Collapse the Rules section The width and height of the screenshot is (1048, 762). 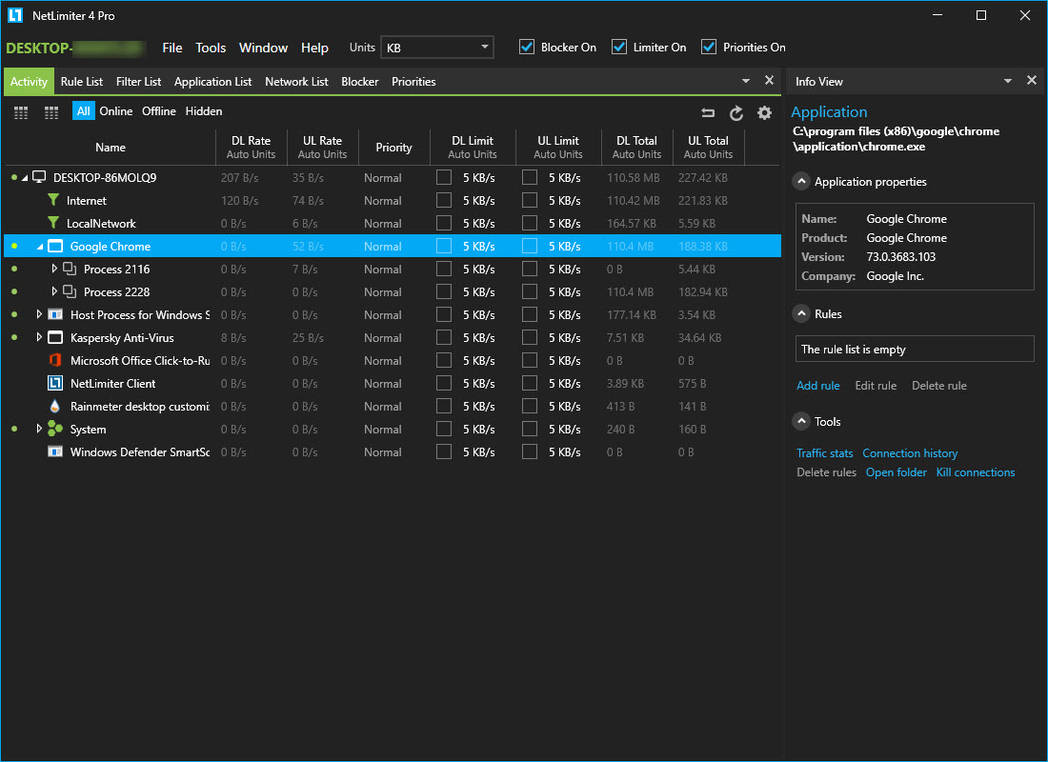click(x=801, y=313)
